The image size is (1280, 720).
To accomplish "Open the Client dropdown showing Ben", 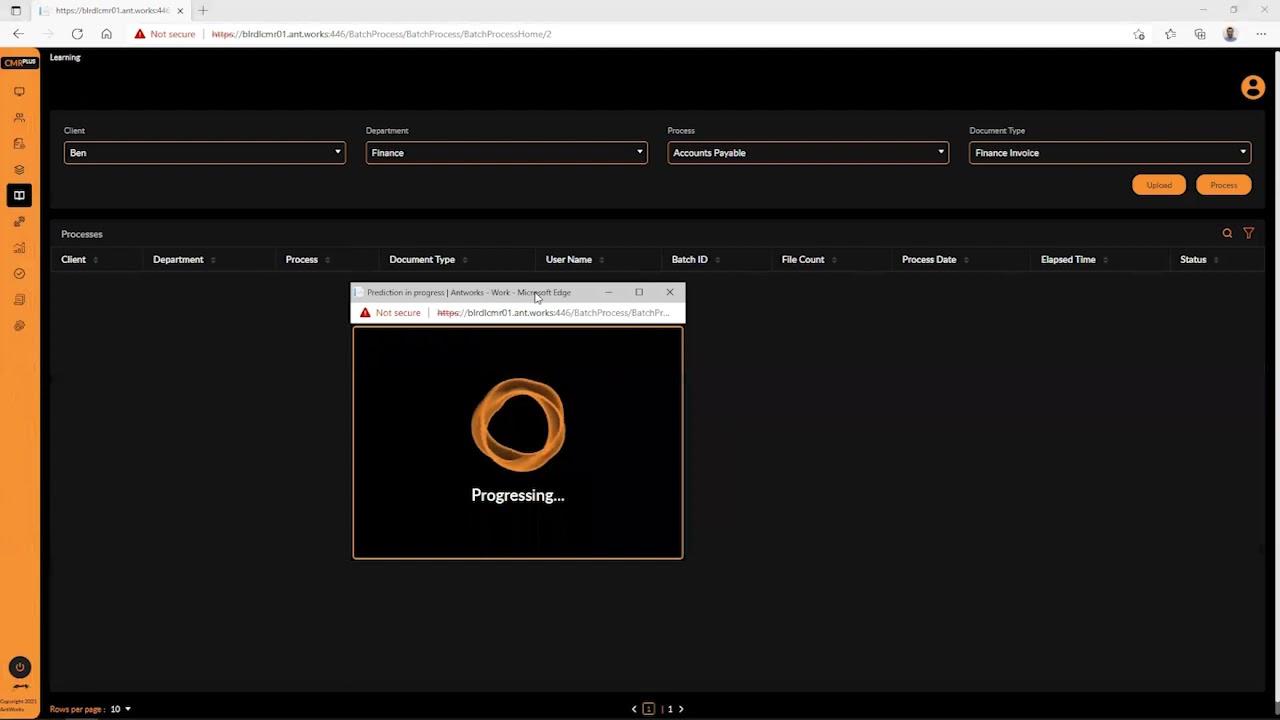I will tap(205, 153).
